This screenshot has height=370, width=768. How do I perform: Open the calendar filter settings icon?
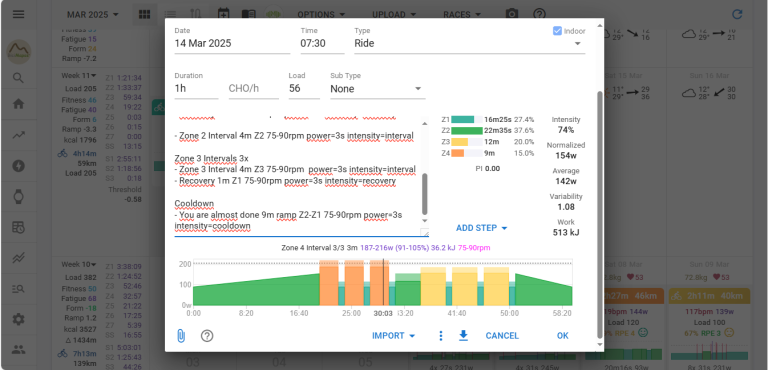[195, 14]
